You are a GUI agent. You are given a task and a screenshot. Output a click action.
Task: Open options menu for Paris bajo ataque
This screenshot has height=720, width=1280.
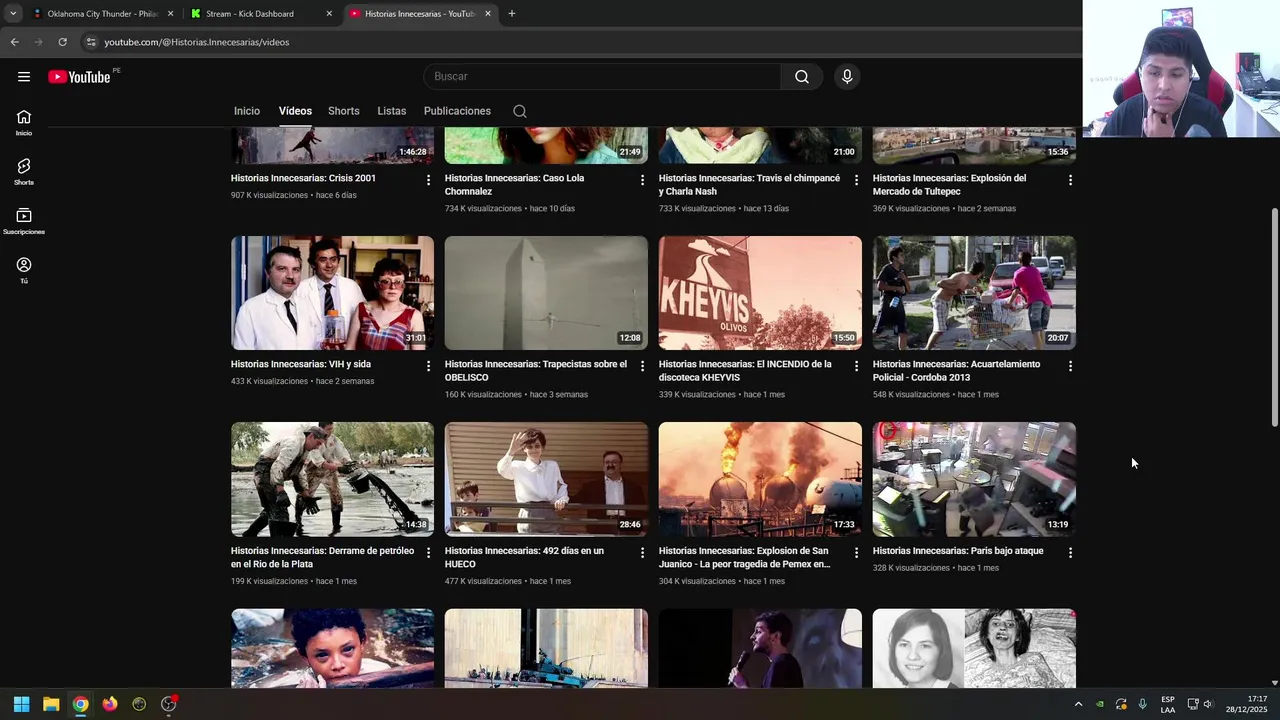[x=1070, y=553]
